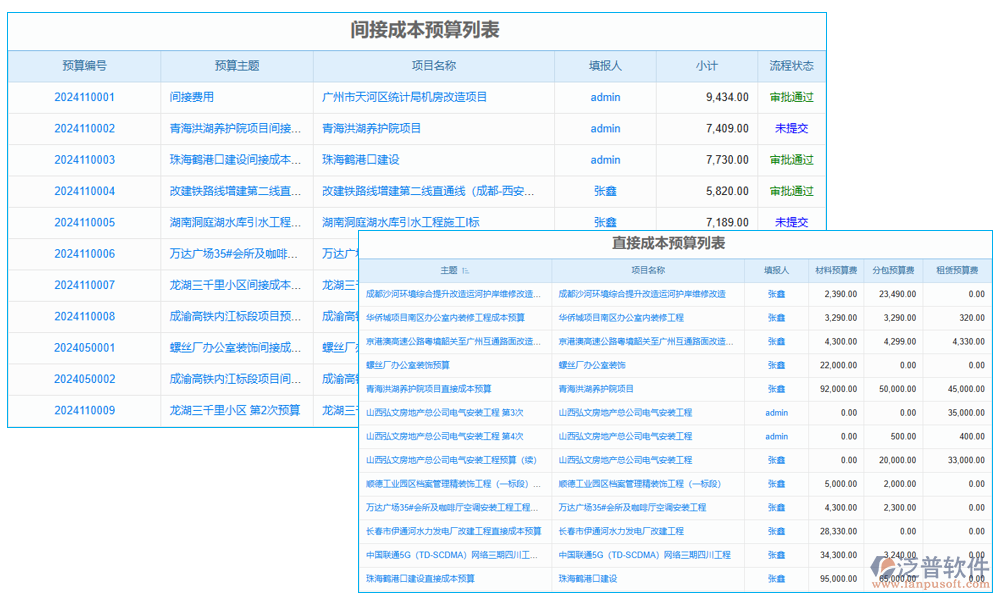The width and height of the screenshot is (1000, 600).
Task: Open project 广州市天河区统计局机房改造项目
Action: [x=404, y=97]
